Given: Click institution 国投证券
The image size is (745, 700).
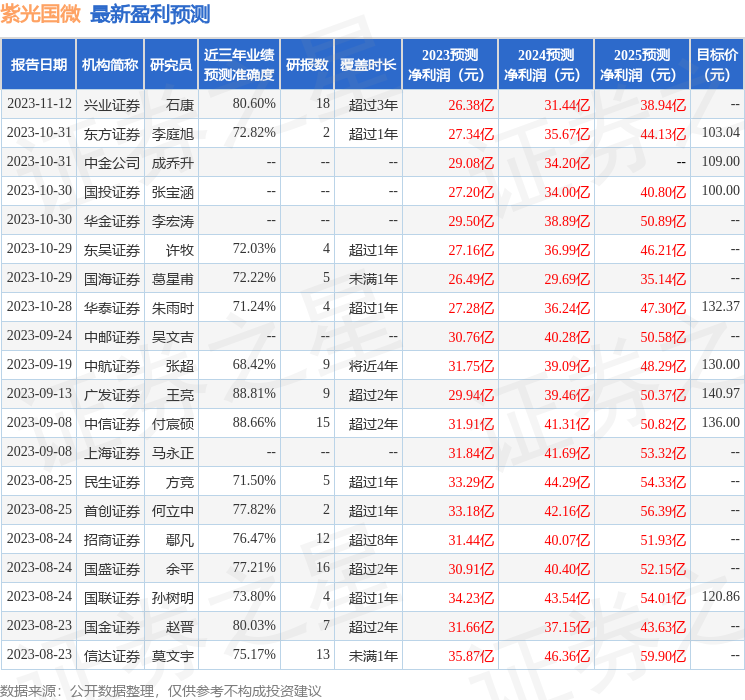Looking at the screenshot, I should coord(112,192).
